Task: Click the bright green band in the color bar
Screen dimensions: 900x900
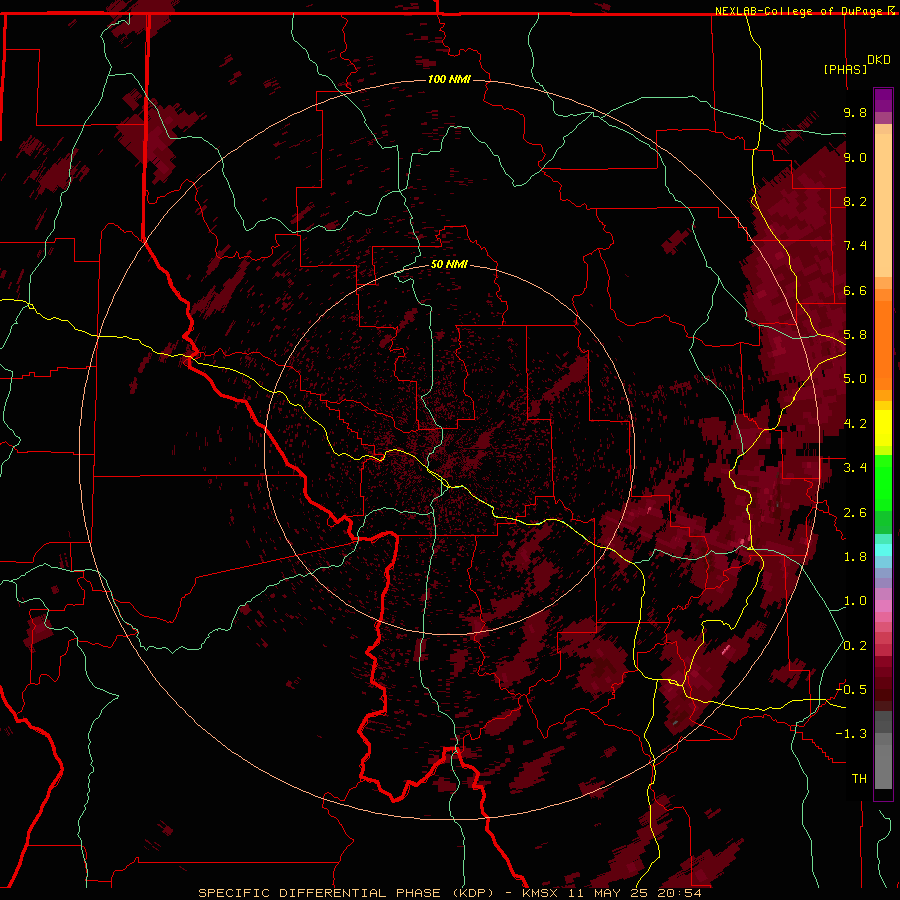Action: pos(883,482)
